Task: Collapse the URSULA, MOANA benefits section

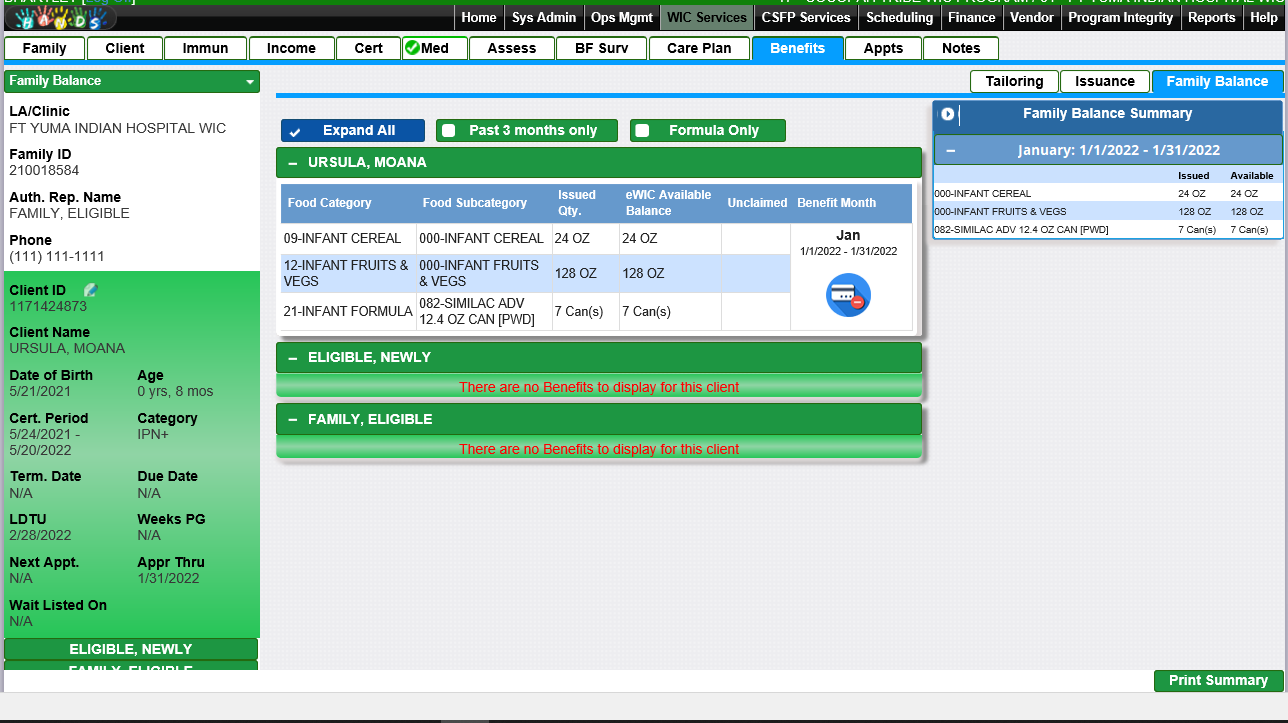Action: (293, 163)
